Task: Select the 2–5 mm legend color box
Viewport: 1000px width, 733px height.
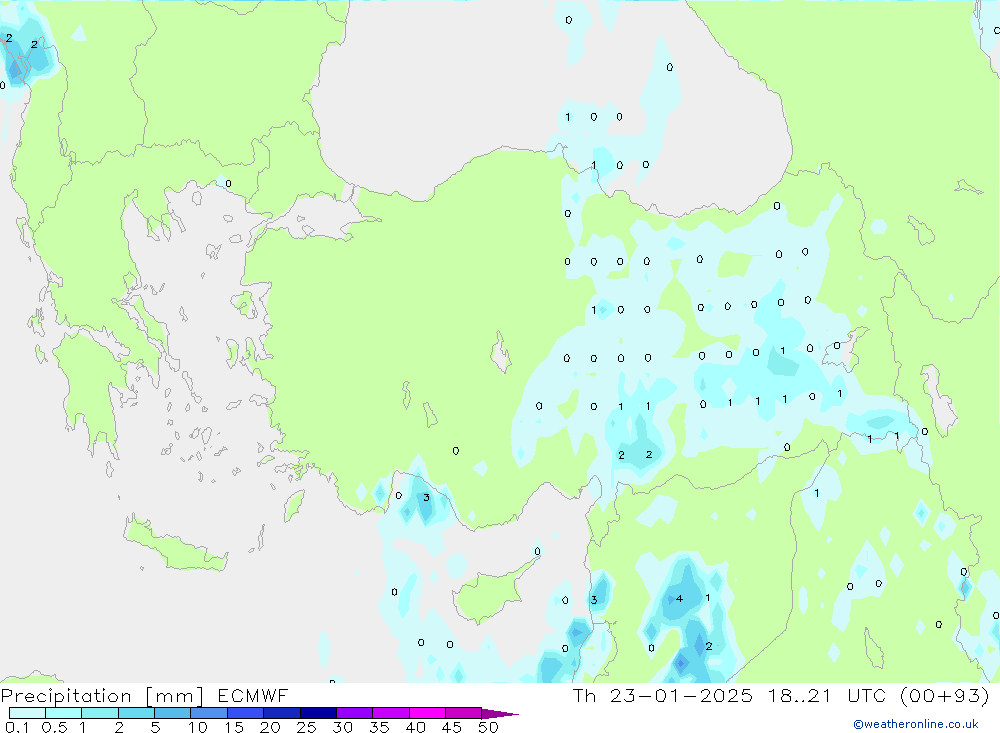Action: [x=136, y=713]
